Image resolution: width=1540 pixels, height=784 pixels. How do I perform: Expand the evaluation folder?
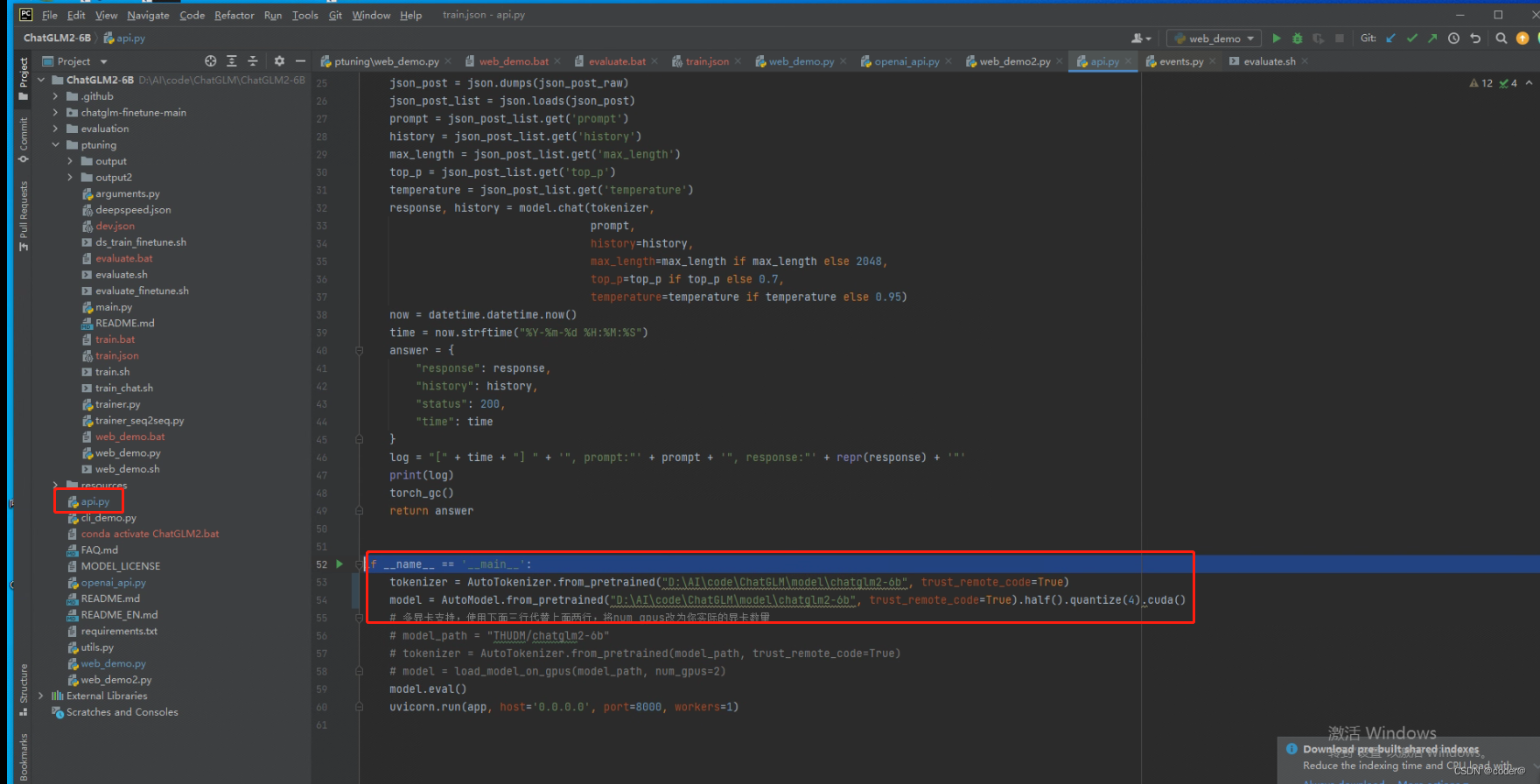coord(56,129)
